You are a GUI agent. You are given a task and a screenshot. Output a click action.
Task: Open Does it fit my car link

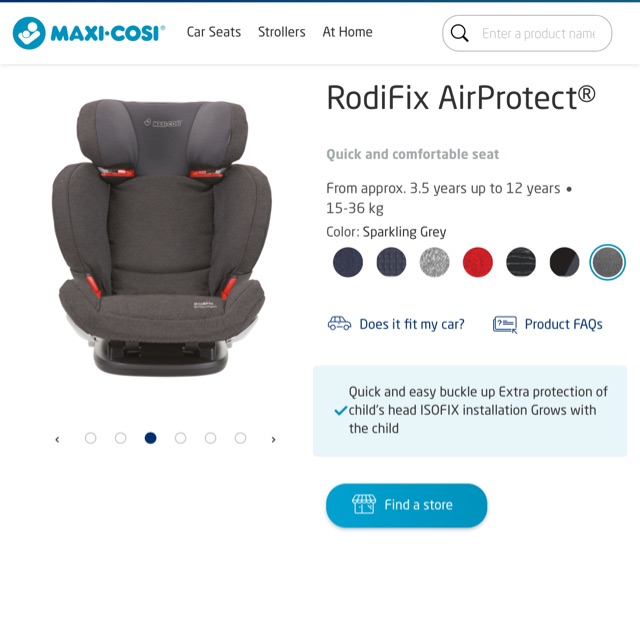[x=412, y=324]
